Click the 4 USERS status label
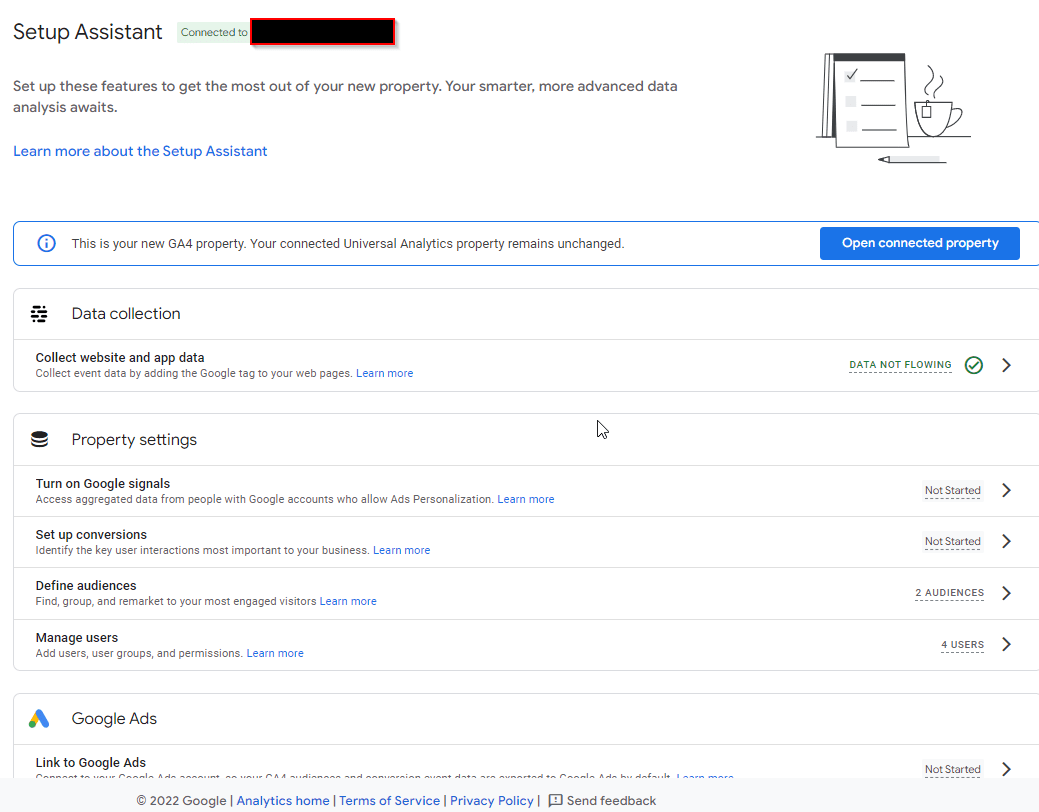The width and height of the screenshot is (1039, 812). coord(962,644)
